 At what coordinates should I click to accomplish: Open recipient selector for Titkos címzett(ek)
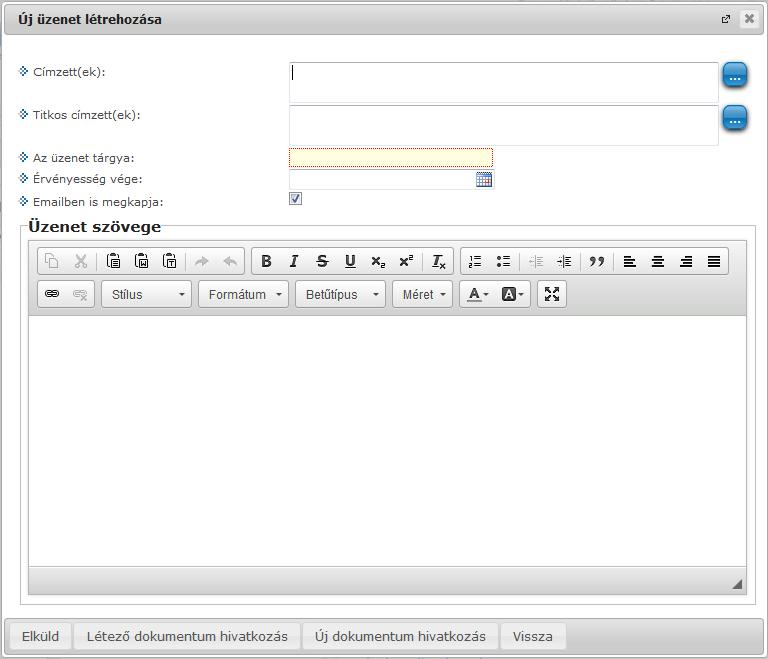click(x=735, y=119)
